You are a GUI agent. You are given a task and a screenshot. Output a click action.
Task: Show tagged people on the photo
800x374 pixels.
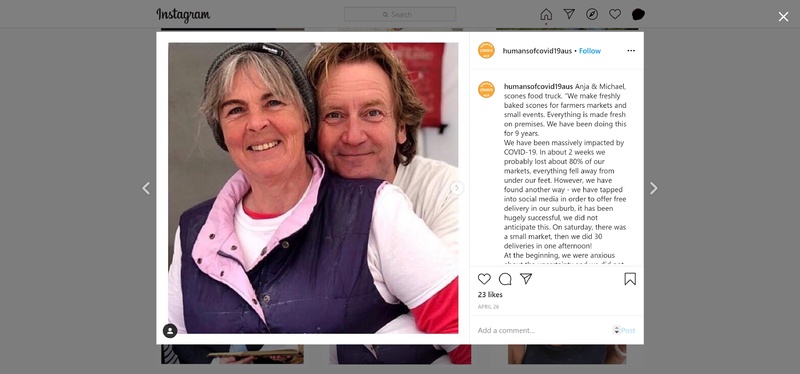tap(170, 331)
